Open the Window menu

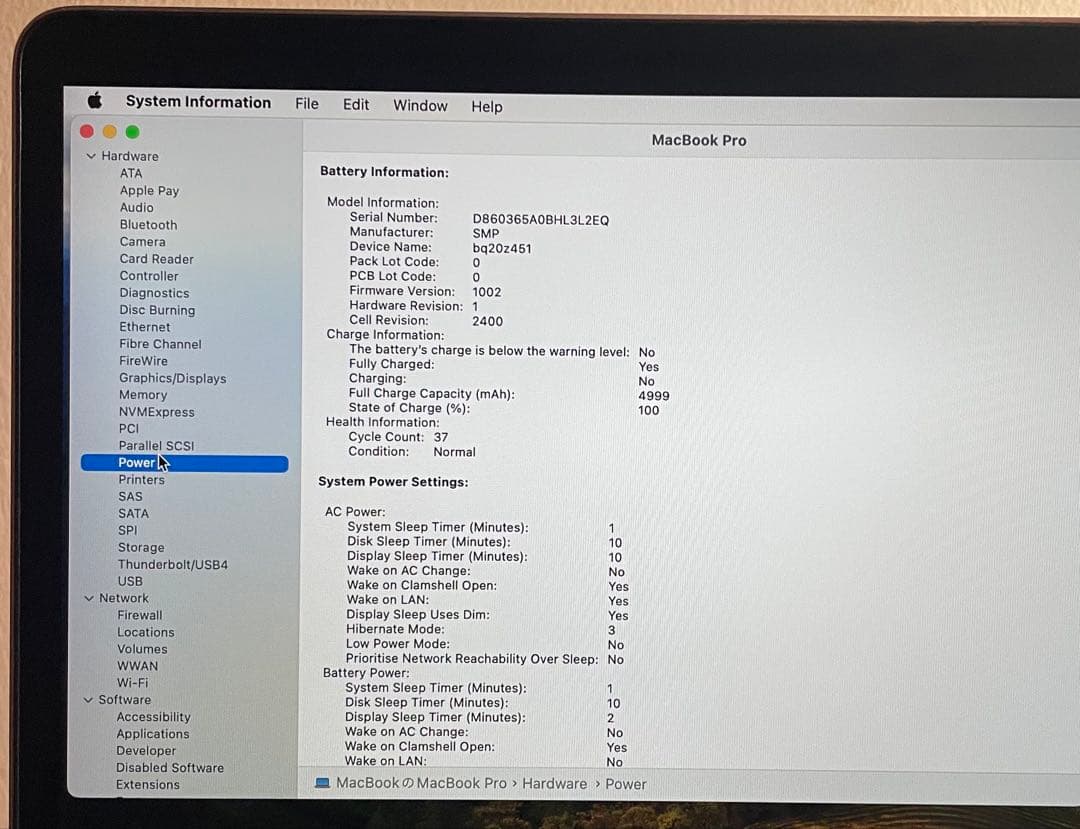420,105
